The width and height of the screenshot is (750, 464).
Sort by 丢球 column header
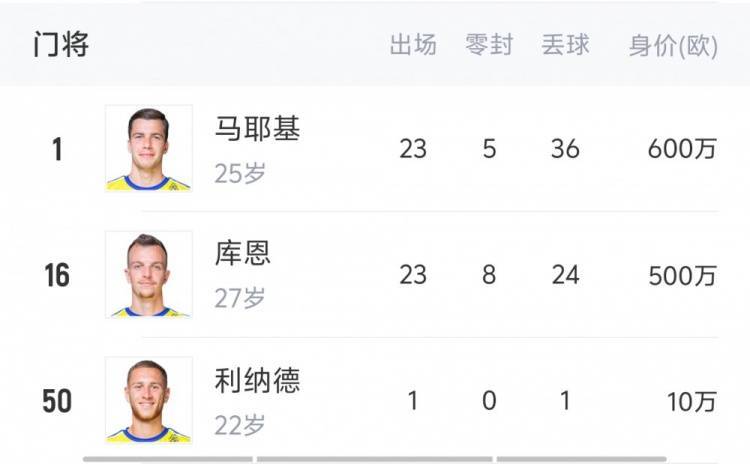565,46
